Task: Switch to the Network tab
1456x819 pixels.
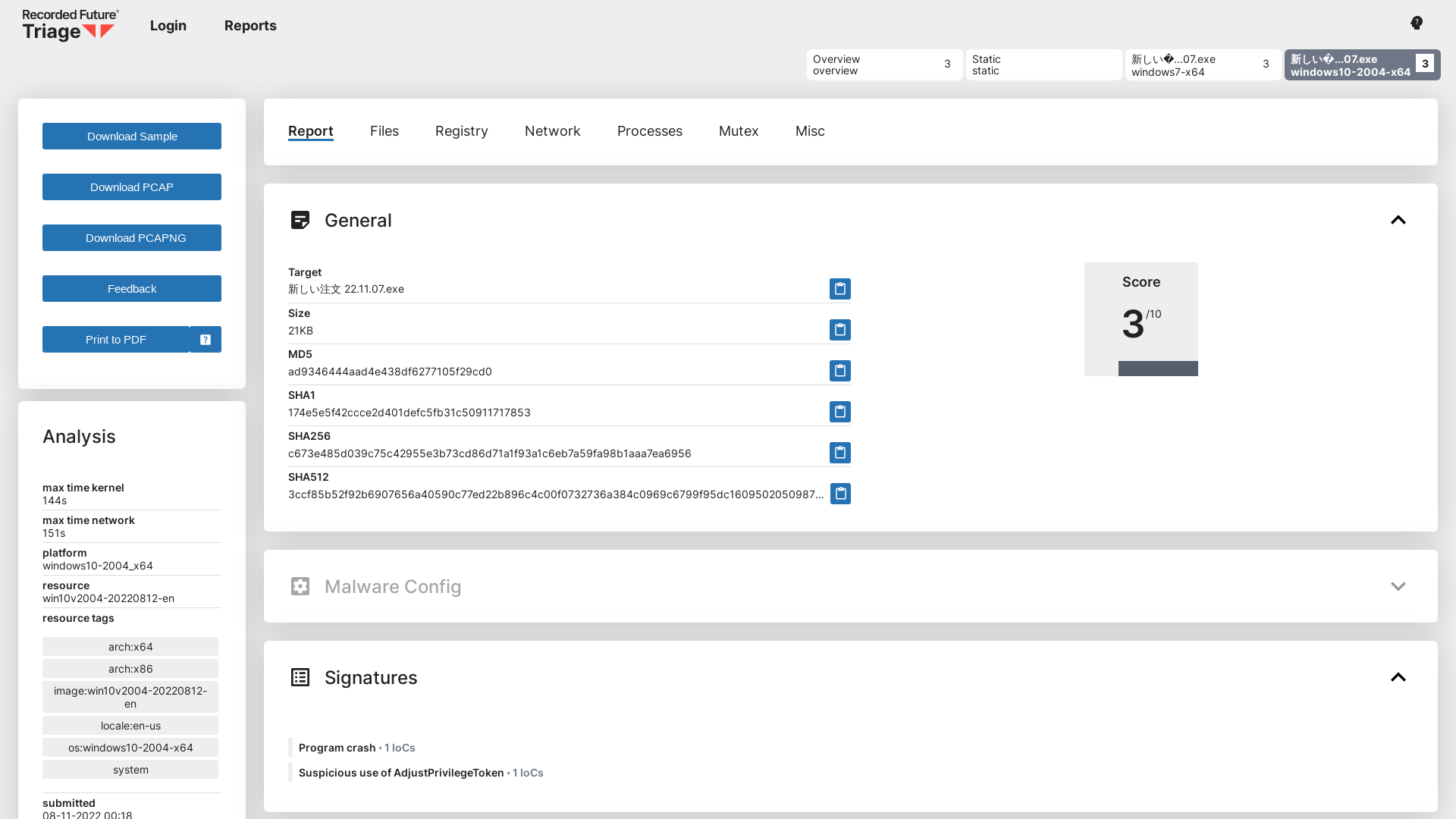Action: pos(552,131)
